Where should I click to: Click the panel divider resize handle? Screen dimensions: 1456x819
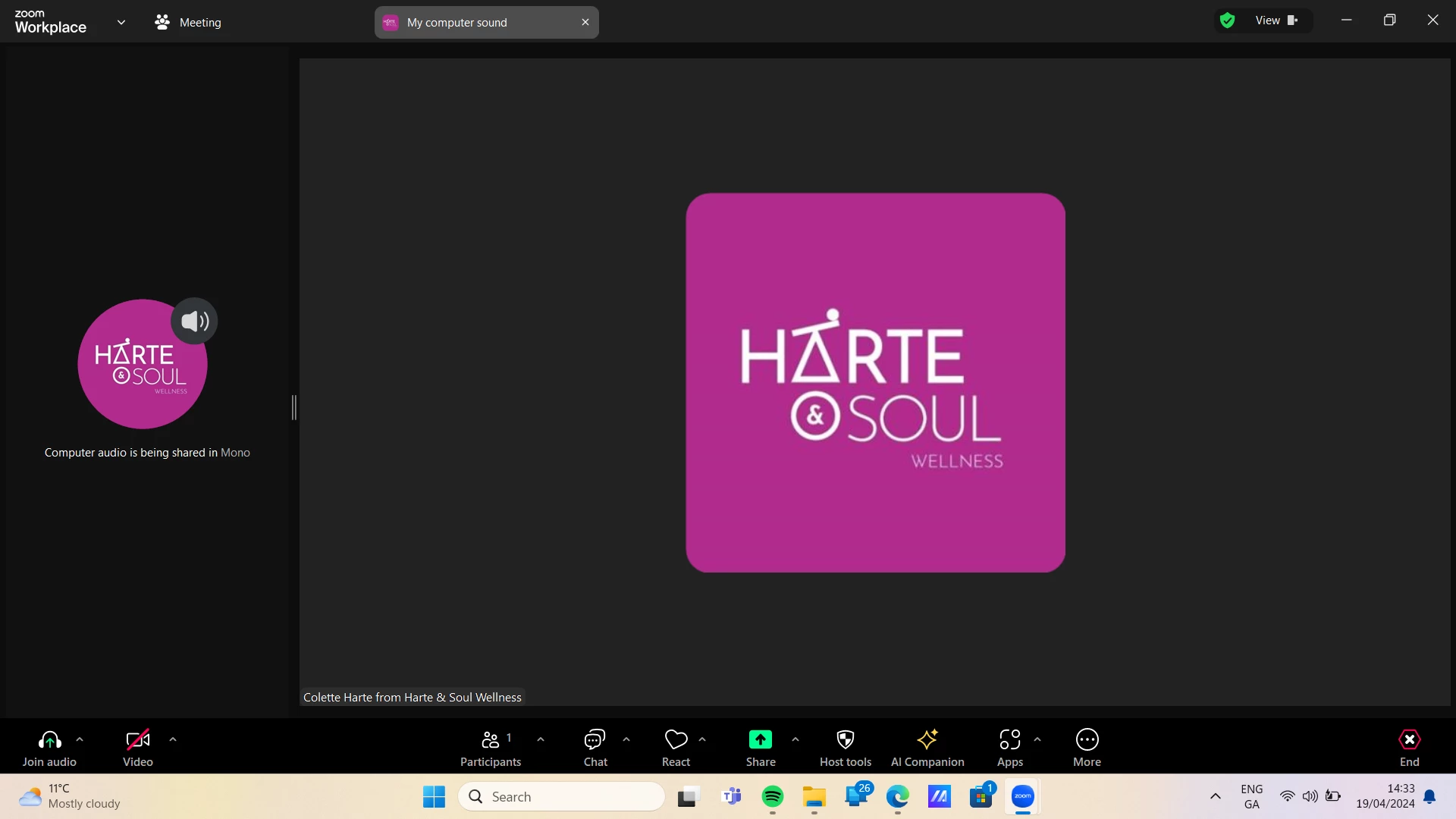pyautogui.click(x=294, y=407)
